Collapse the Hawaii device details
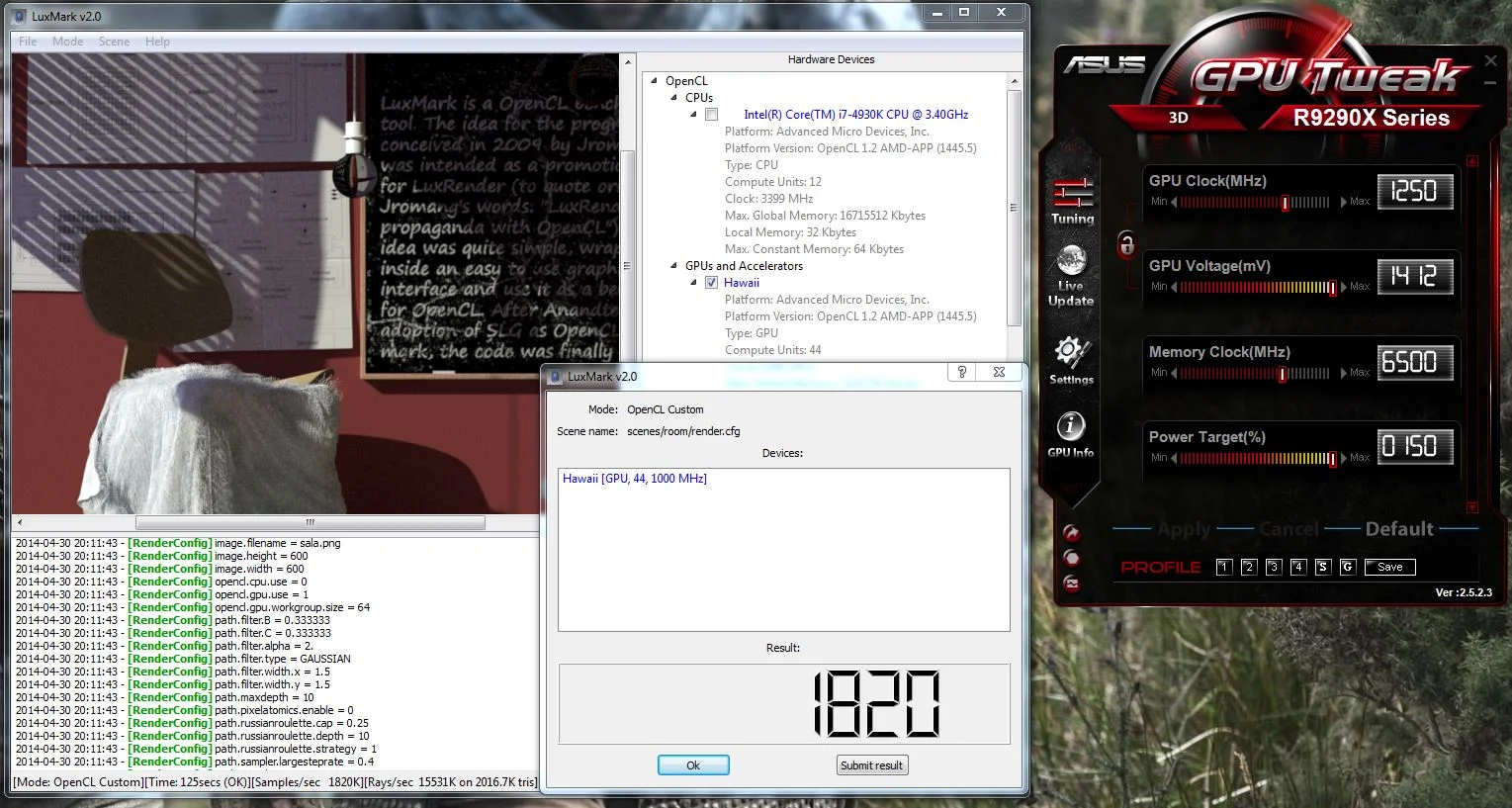This screenshot has height=808, width=1512. (x=693, y=283)
